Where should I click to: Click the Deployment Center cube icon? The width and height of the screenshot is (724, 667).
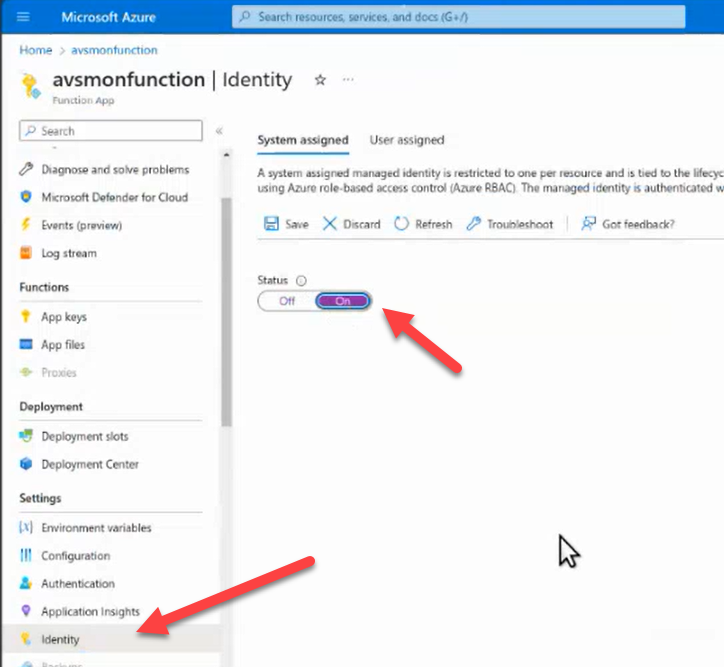pyautogui.click(x=26, y=464)
